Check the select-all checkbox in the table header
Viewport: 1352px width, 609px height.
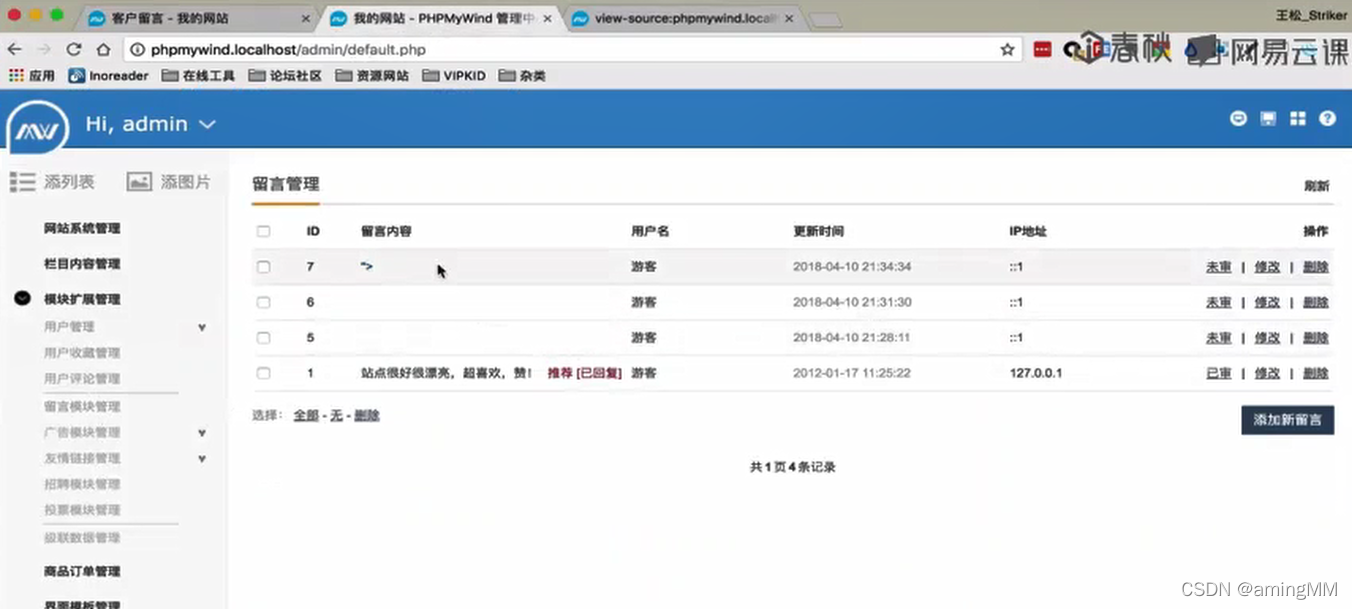[x=263, y=230]
